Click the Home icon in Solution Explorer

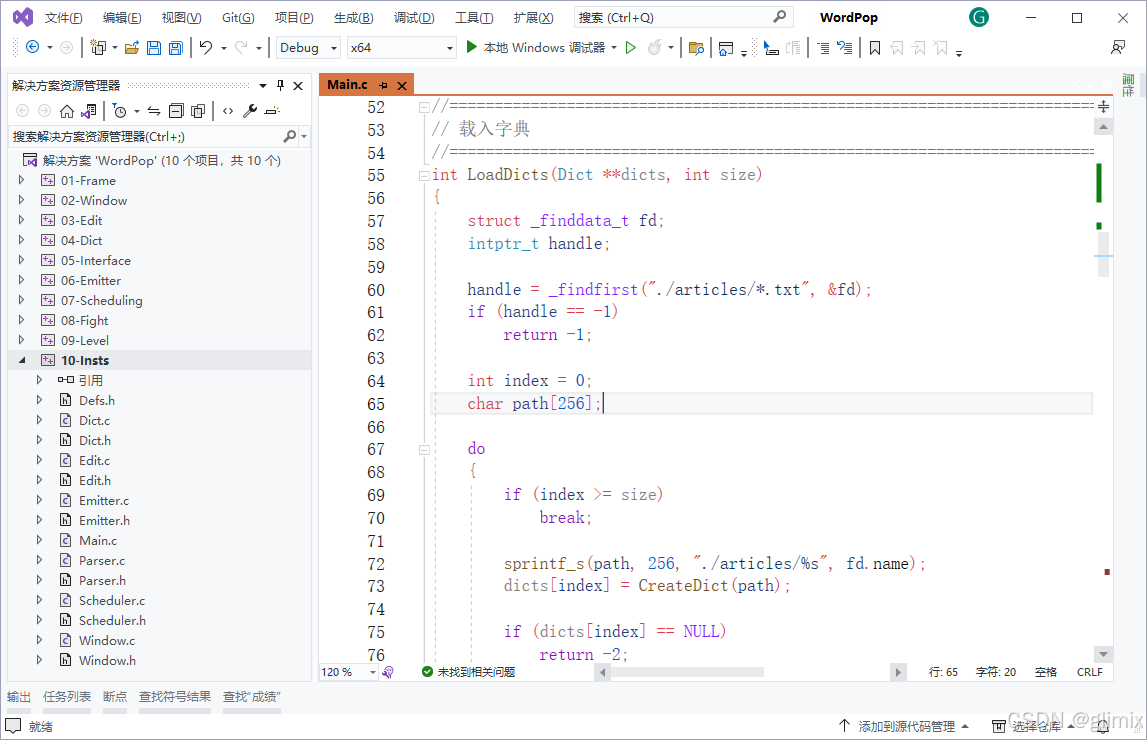coord(67,111)
